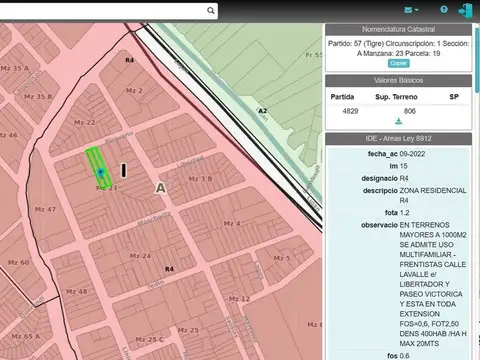
Task: Click the blue parcel marker pin
Action: click(101, 173)
